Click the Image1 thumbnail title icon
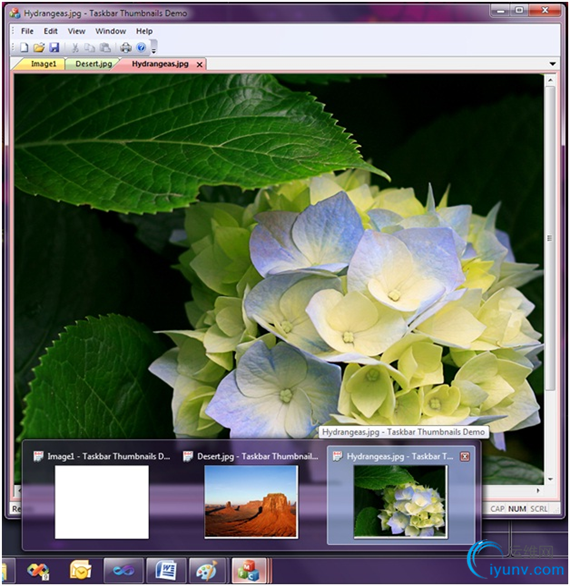 pos(38,456)
